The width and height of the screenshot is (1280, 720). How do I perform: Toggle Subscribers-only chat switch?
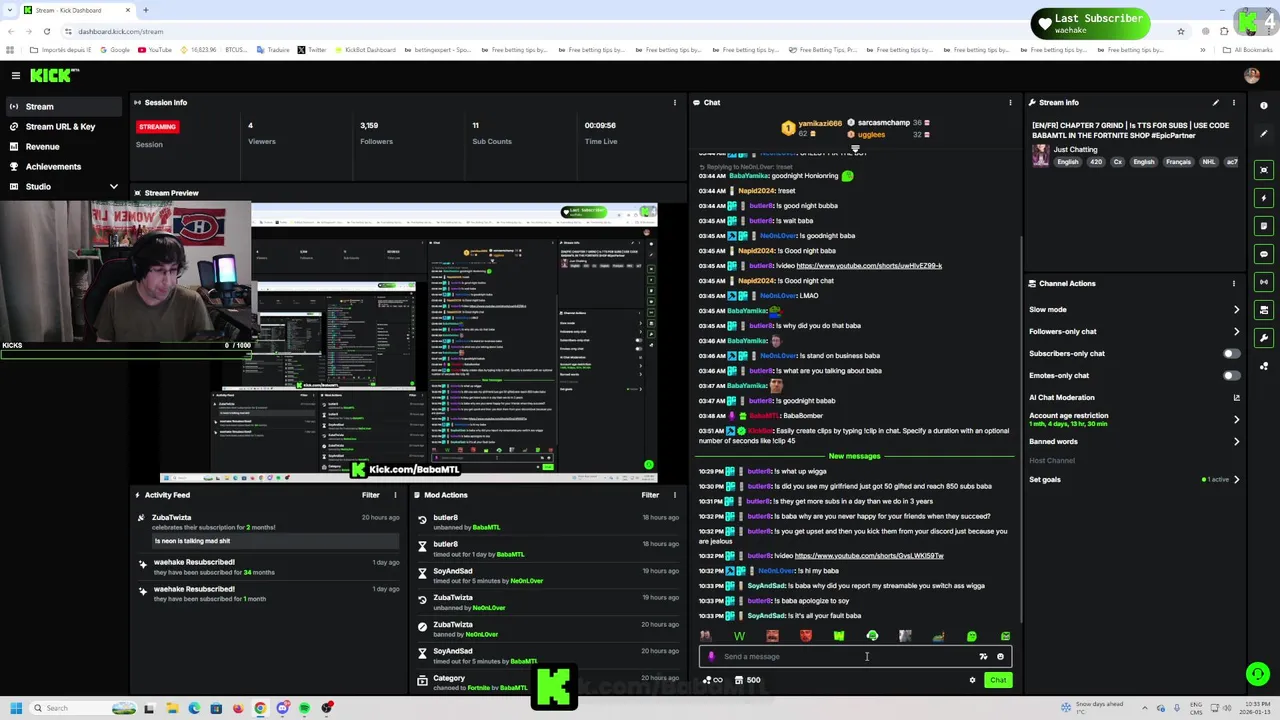pos(1231,353)
